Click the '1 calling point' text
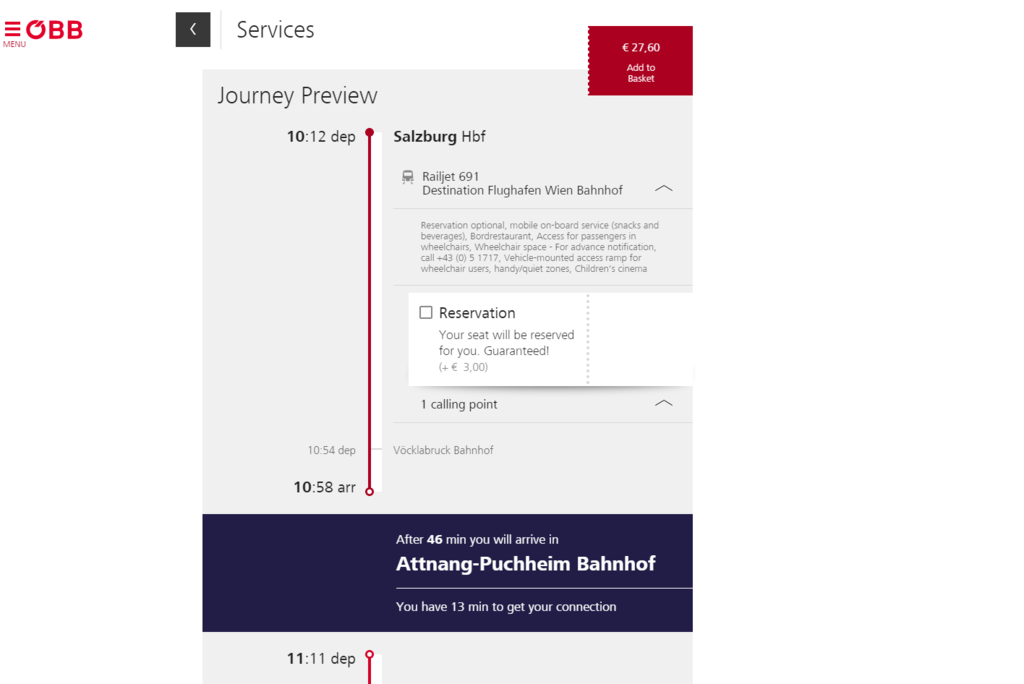The width and height of the screenshot is (1024, 684). click(459, 404)
